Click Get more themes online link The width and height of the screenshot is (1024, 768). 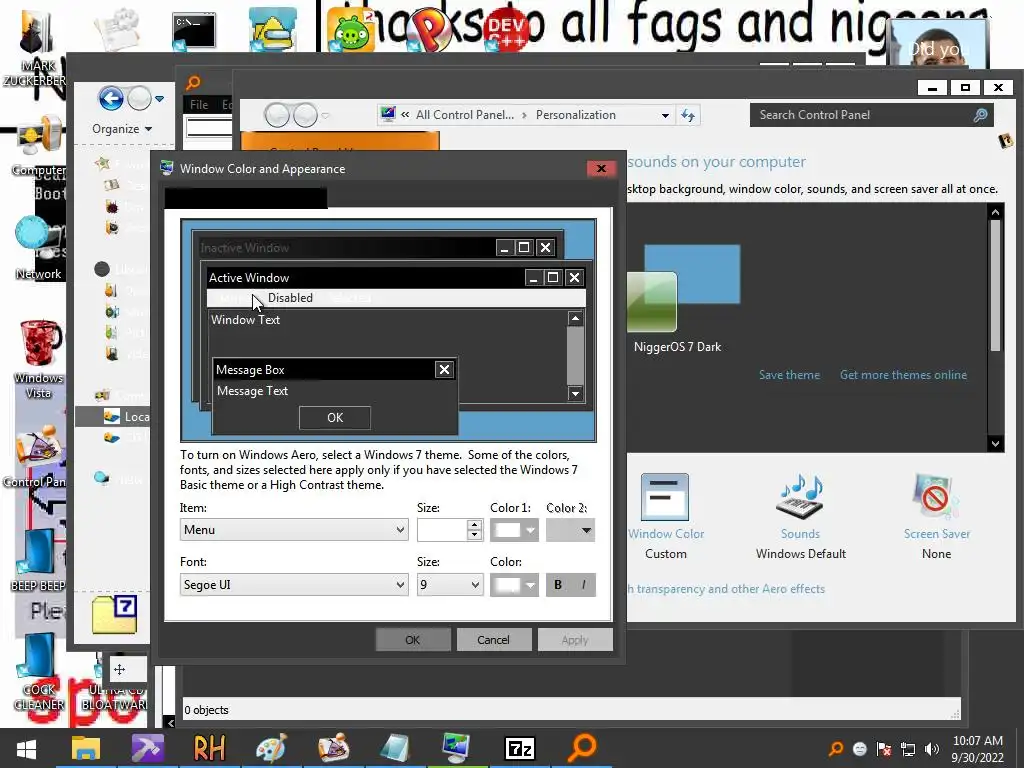[x=903, y=375]
